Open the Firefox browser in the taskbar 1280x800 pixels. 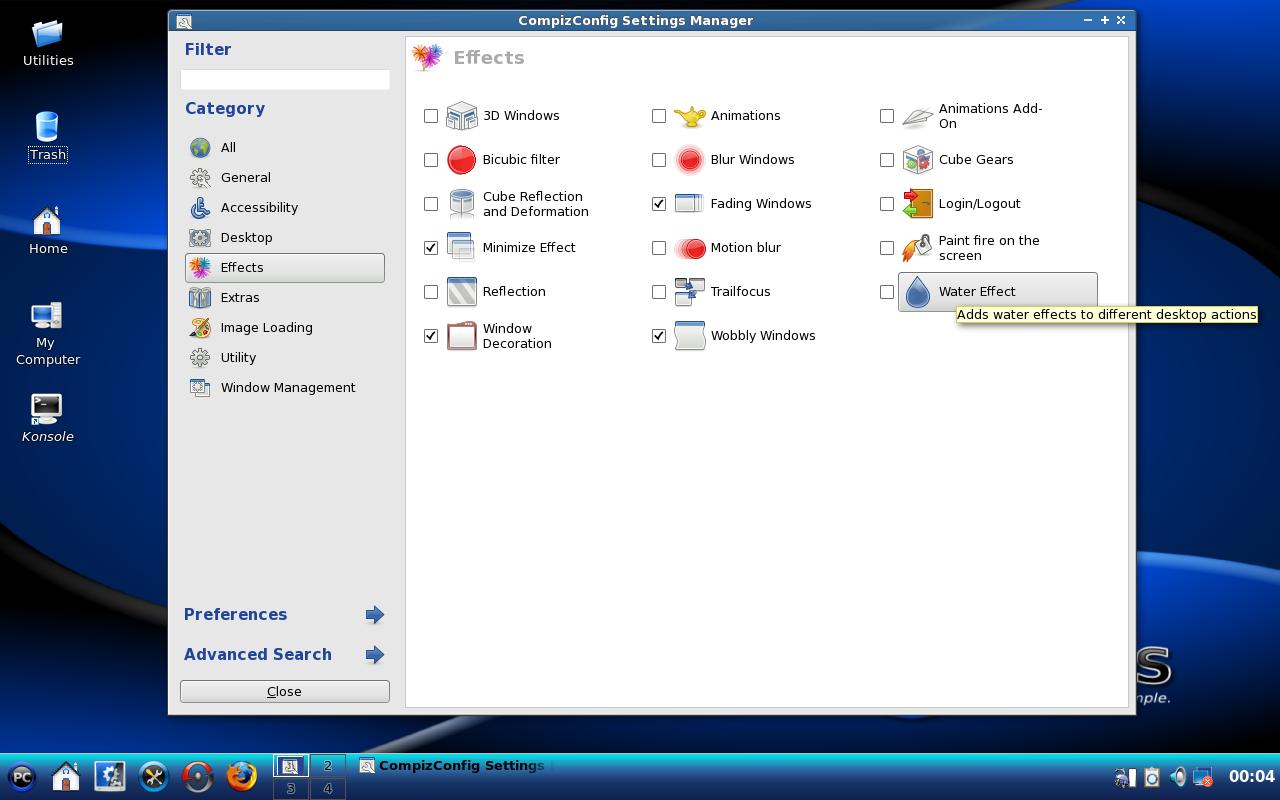(x=241, y=776)
